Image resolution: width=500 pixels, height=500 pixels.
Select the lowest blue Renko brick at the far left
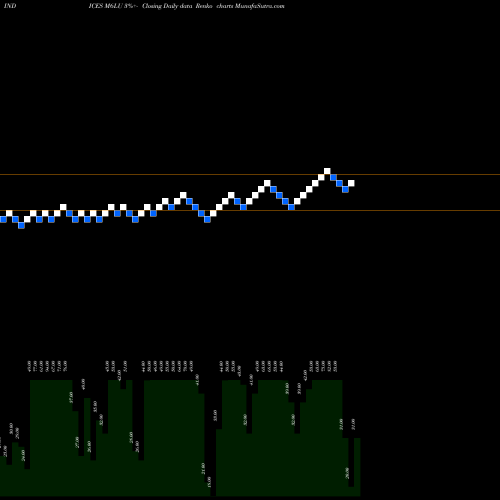coord(21,225)
